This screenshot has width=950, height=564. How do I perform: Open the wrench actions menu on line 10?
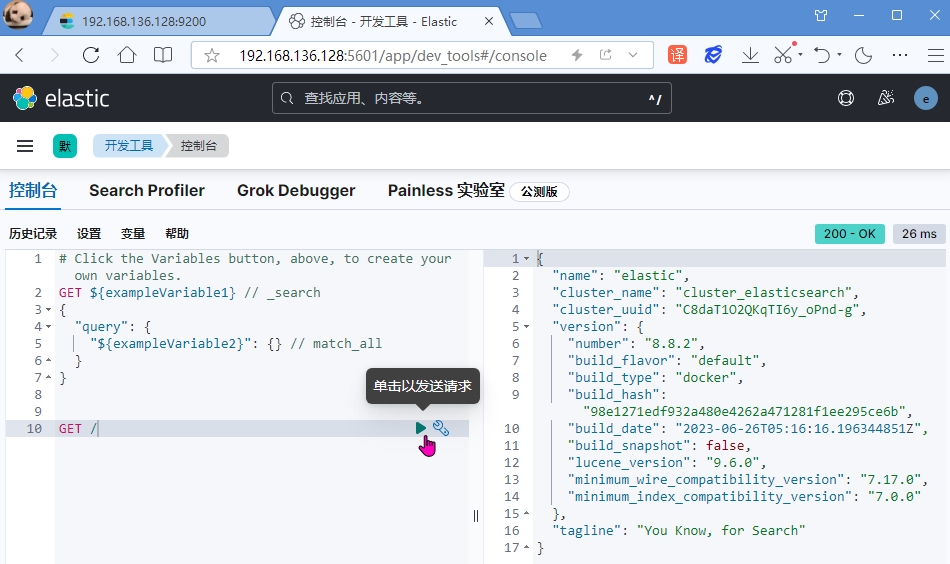pyautogui.click(x=441, y=428)
